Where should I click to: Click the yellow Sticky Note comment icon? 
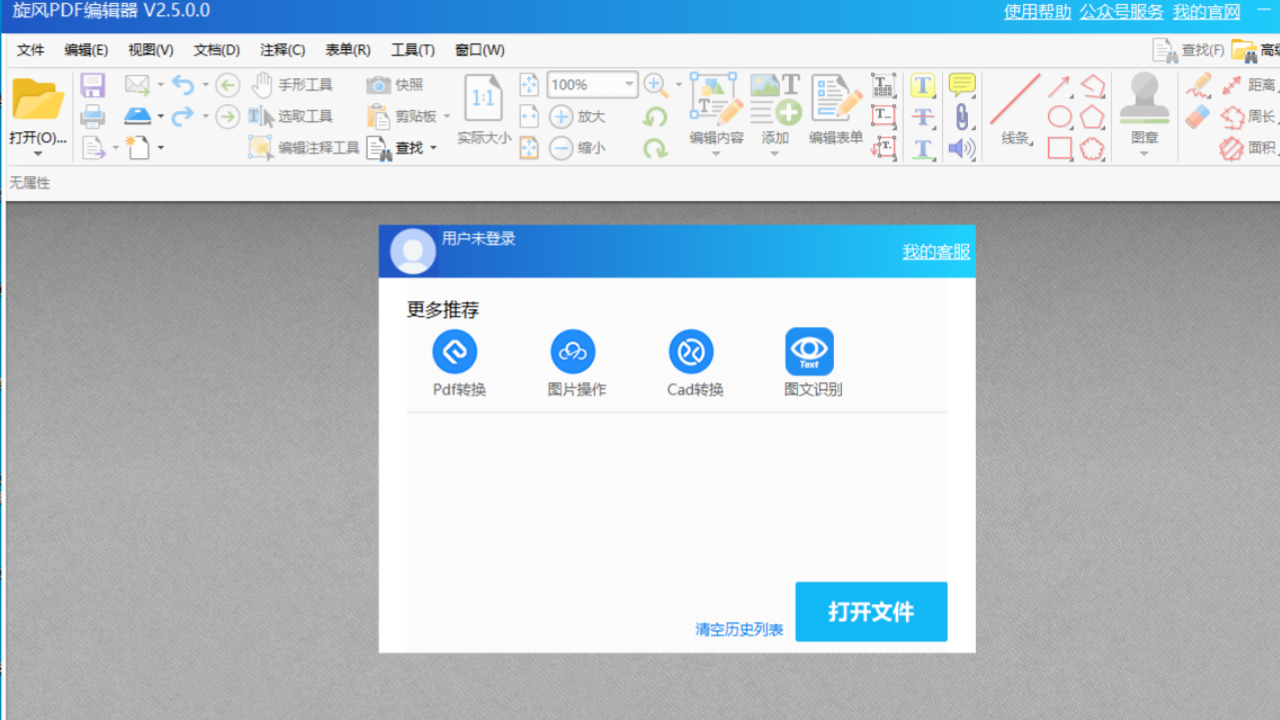coord(962,85)
